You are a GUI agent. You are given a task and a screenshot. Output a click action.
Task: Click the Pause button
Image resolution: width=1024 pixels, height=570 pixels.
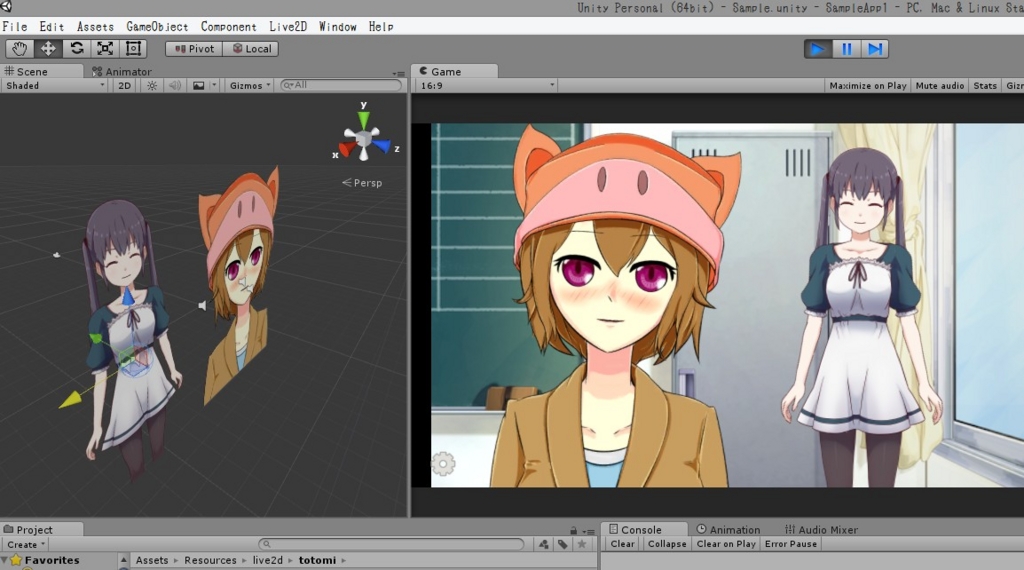pos(846,49)
